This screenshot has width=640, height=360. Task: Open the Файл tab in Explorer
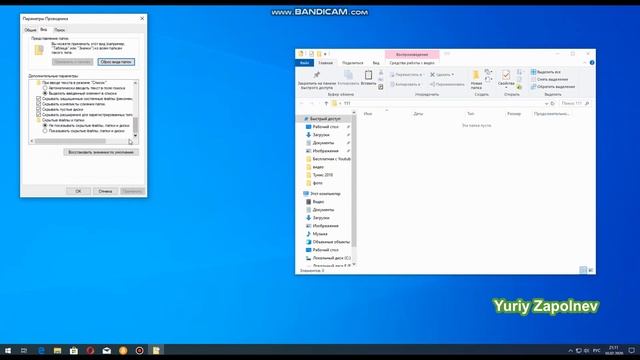(304, 63)
